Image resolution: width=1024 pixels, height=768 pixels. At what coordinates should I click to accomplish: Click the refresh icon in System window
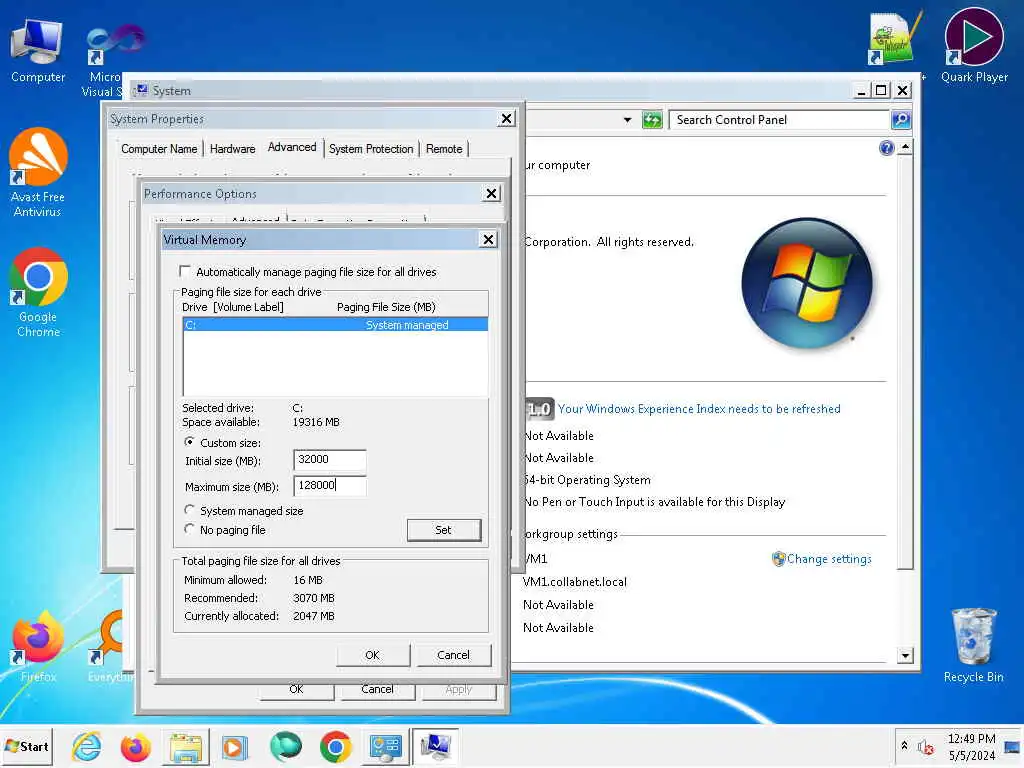(652, 120)
